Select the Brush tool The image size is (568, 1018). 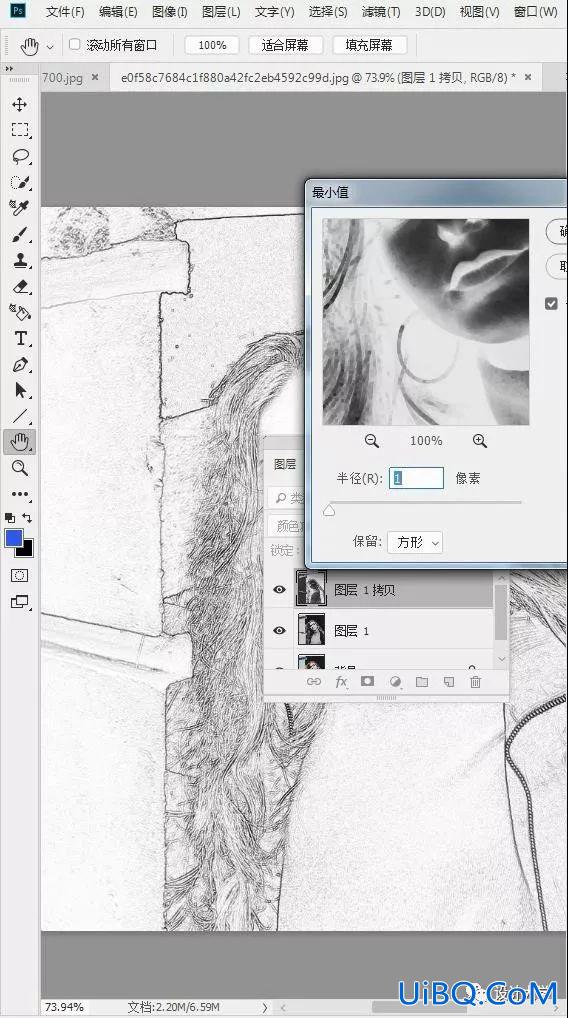(20, 234)
